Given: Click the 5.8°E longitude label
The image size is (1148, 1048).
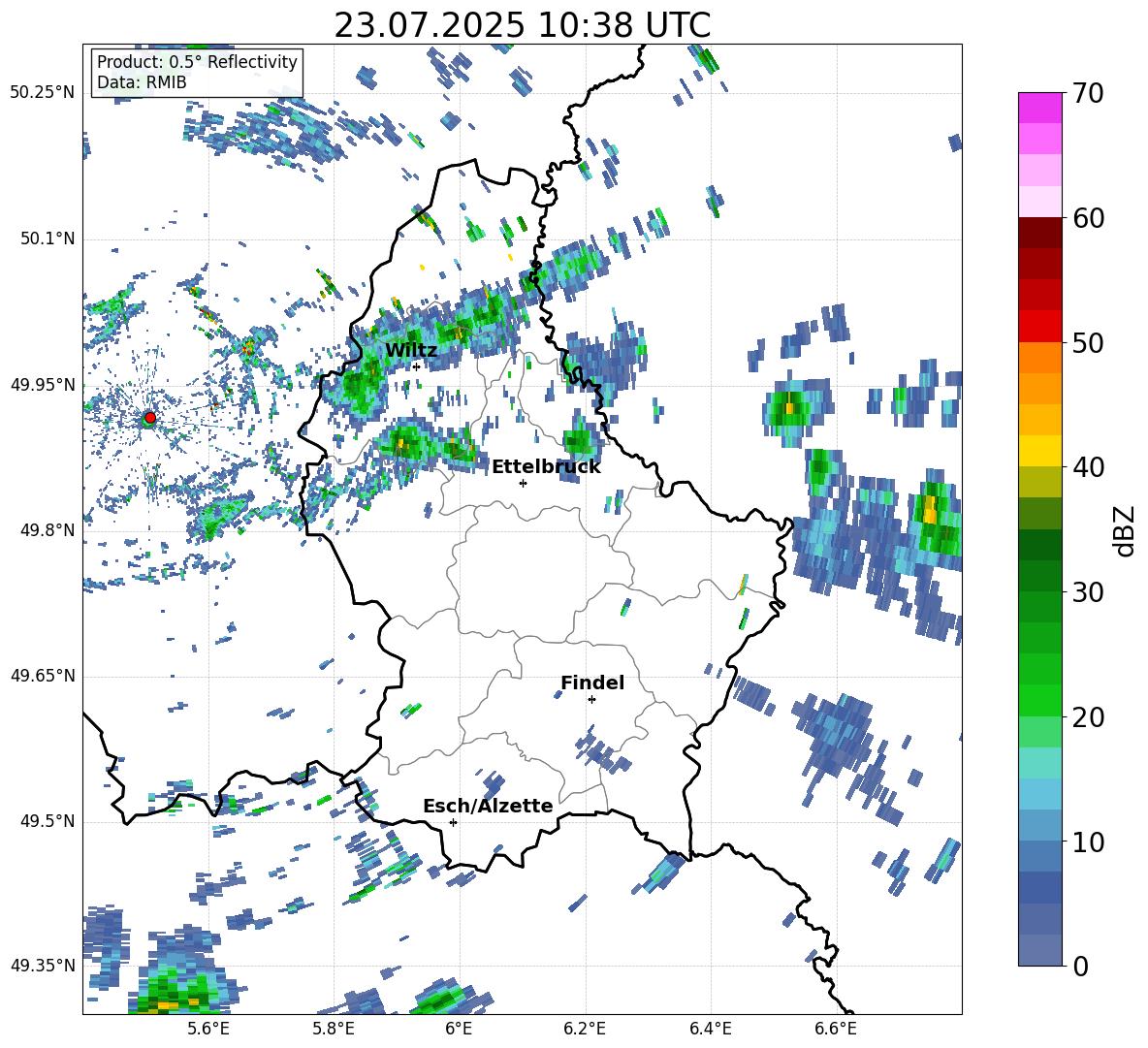Looking at the screenshot, I should click(x=334, y=1030).
